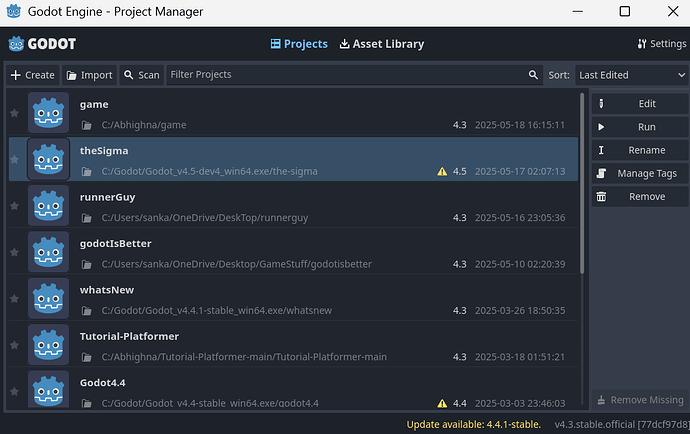Switch to the Projects tab

(299, 44)
